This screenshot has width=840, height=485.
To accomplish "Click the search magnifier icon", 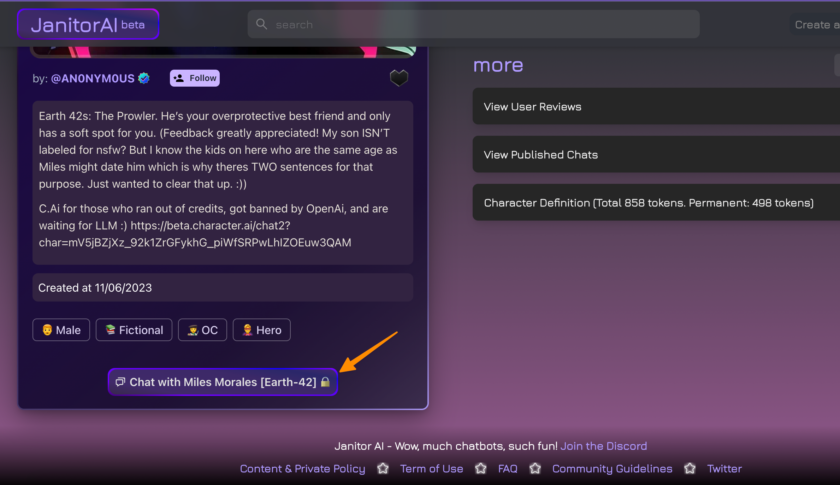I will point(262,24).
